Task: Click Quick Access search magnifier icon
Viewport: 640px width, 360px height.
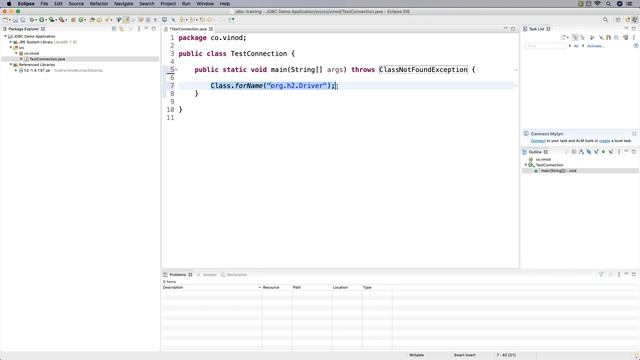Action: click(605, 20)
